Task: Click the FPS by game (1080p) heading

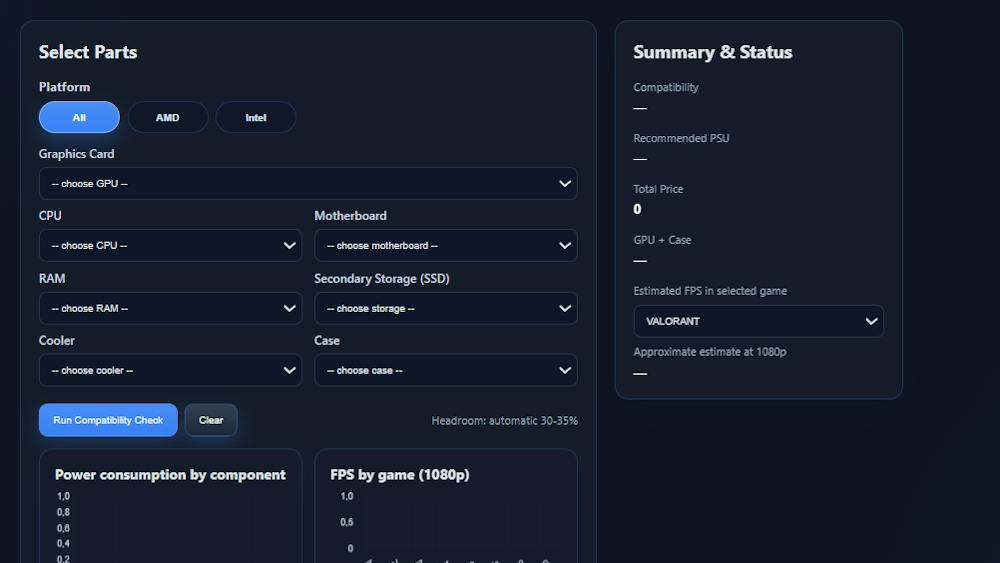Action: (x=400, y=475)
